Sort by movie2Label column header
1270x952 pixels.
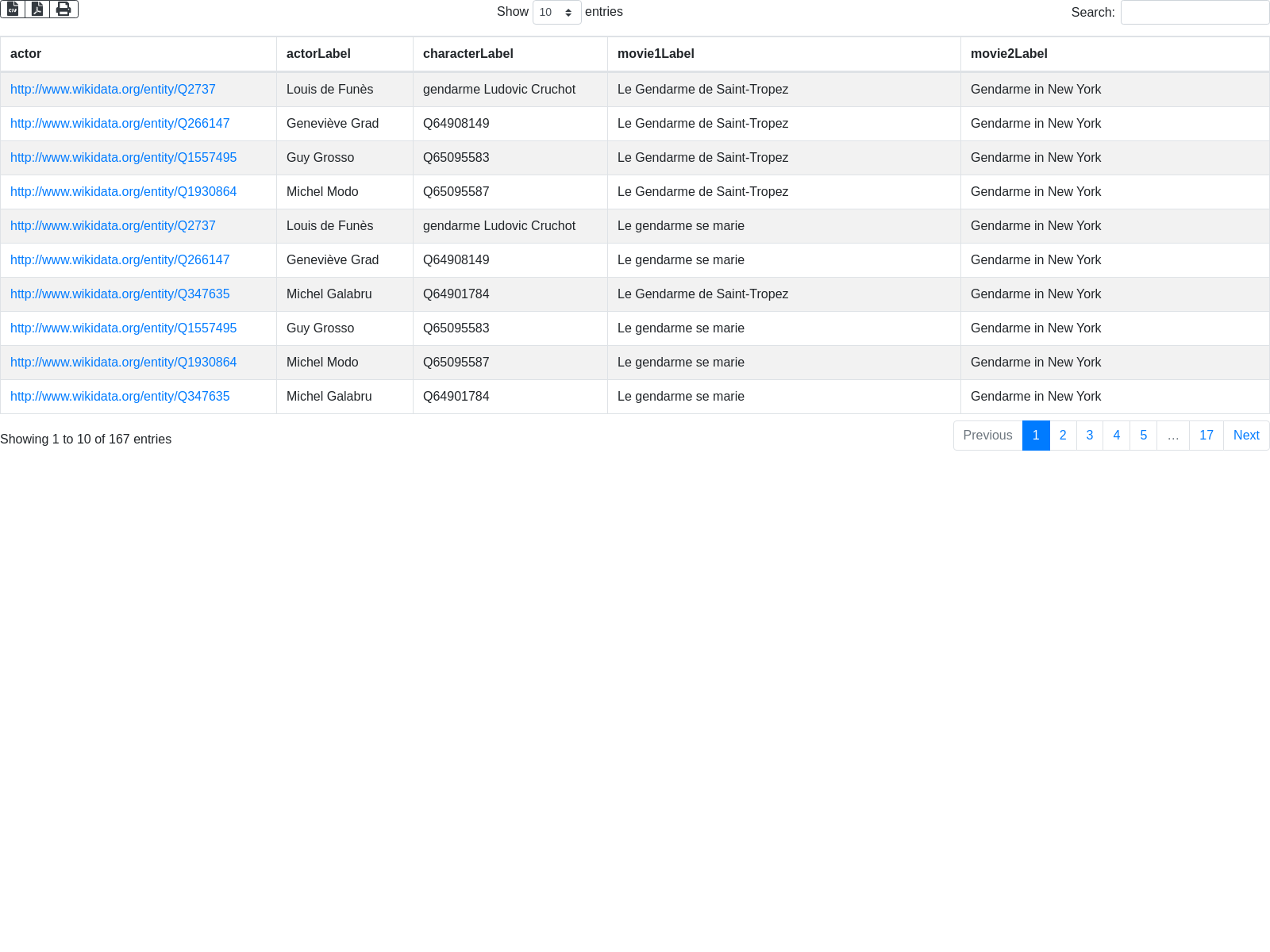[1009, 54]
